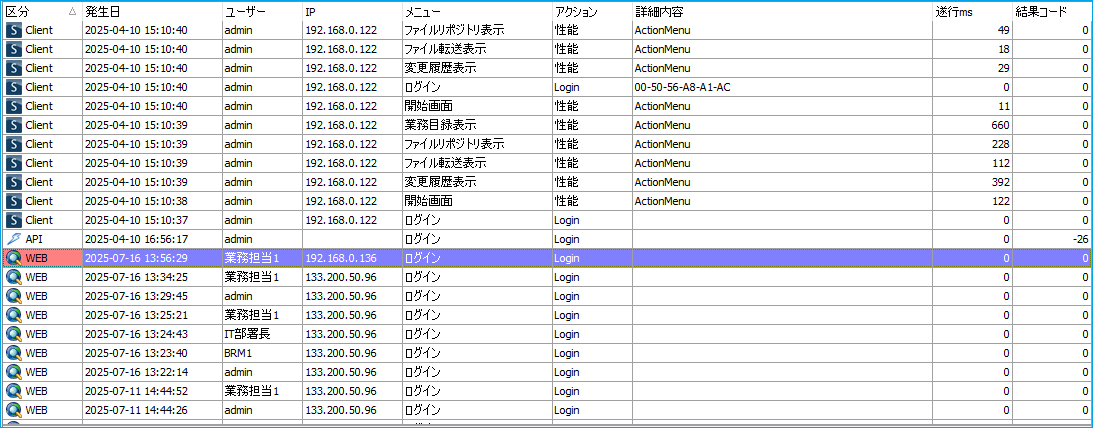The image size is (1093, 428).
Task: Click the WEB icon in the 14:44:26 row
Action: (x=13, y=410)
